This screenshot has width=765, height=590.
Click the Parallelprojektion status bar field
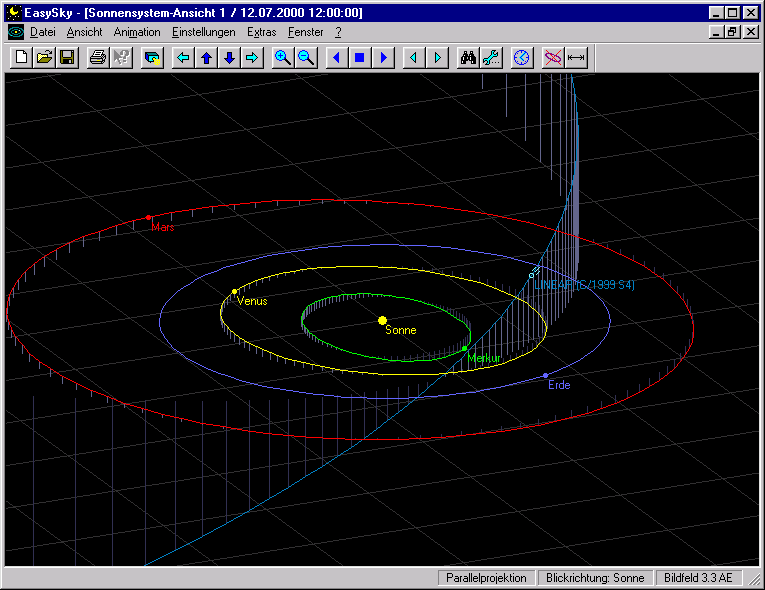tap(486, 578)
